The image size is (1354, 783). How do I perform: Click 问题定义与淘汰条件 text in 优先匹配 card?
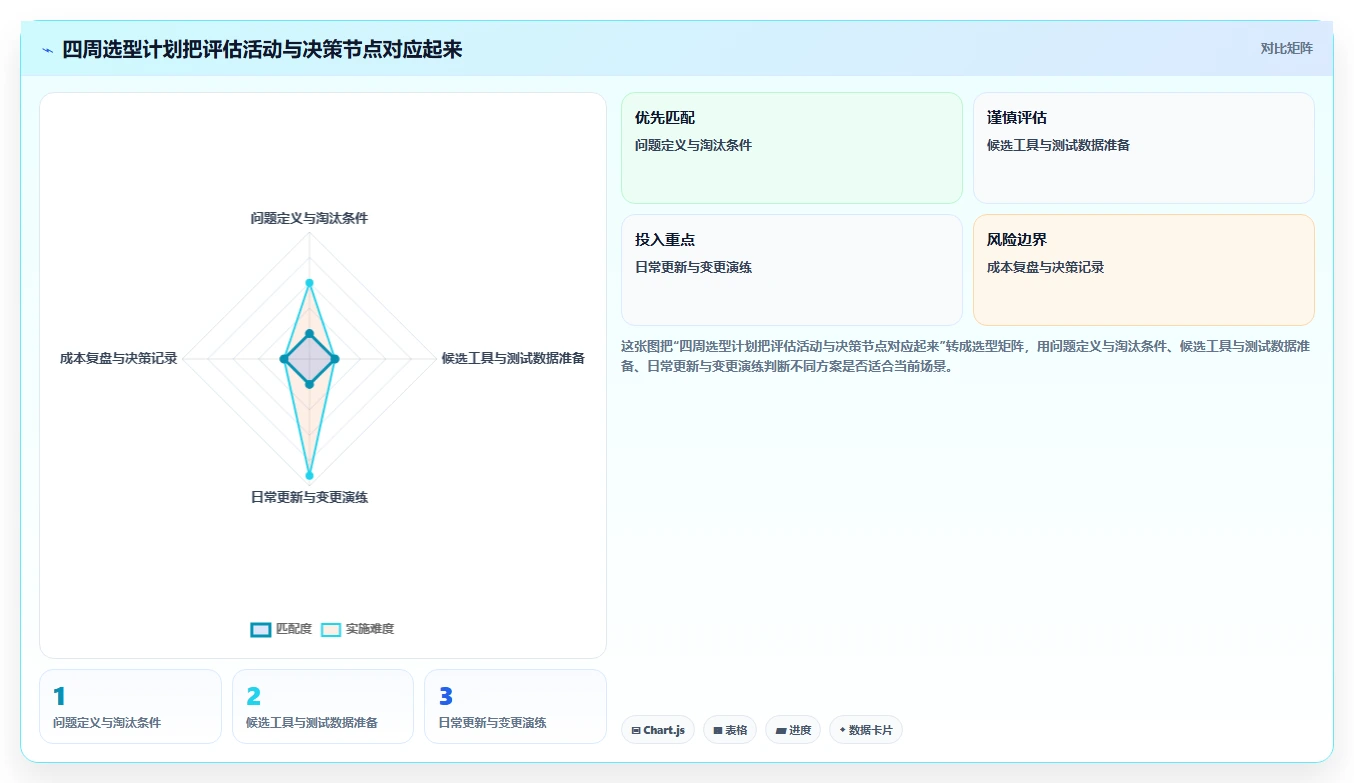(693, 145)
